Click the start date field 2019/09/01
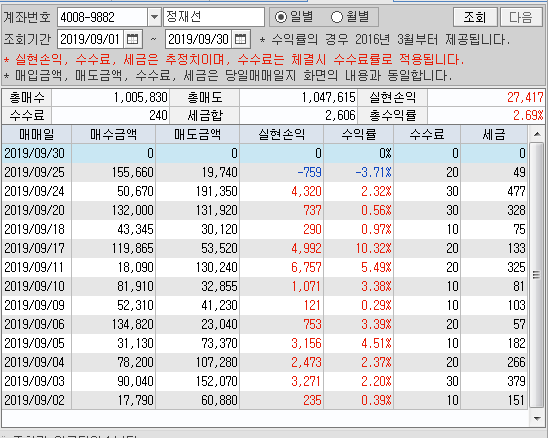The width and height of the screenshot is (548, 438). tap(90, 39)
